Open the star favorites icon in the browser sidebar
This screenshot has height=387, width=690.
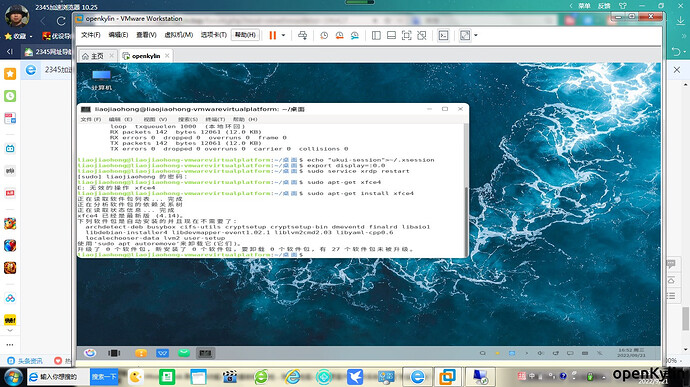[x=10, y=74]
